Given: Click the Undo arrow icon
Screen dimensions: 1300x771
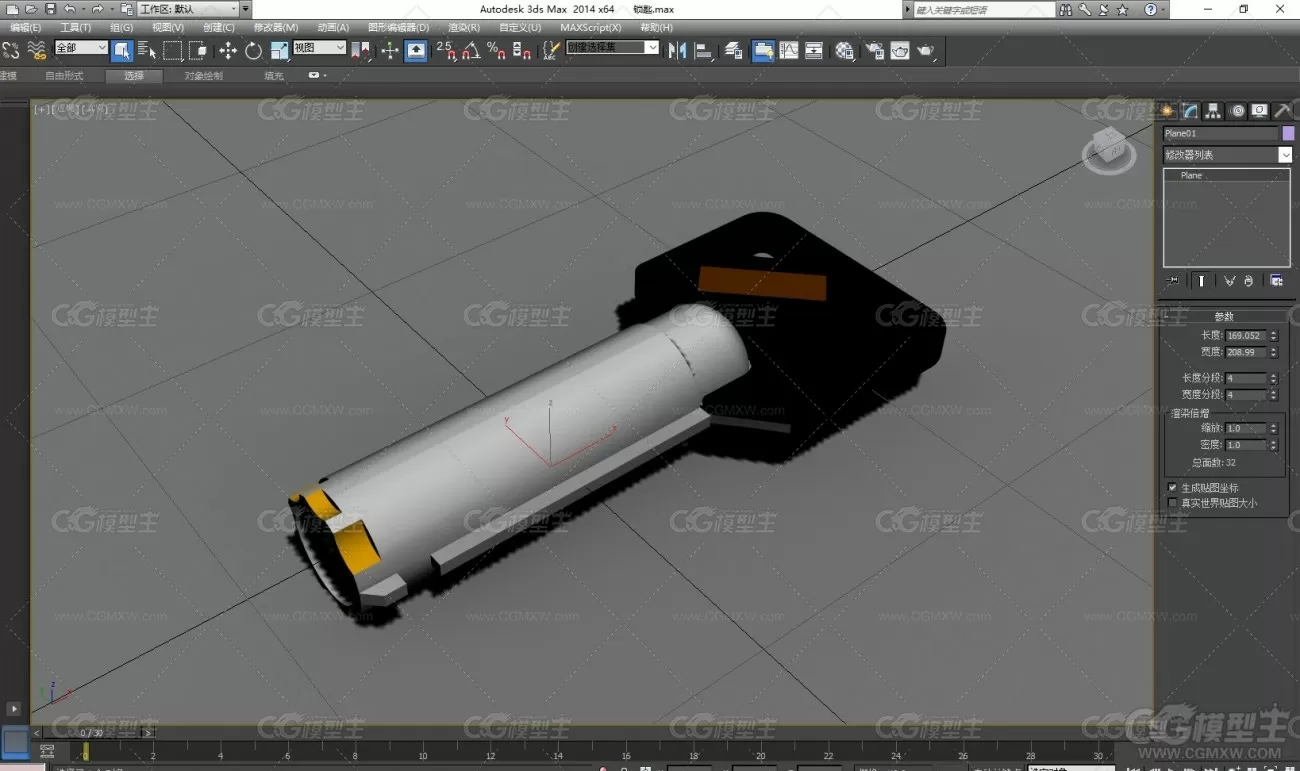Looking at the screenshot, I should coord(70,9).
